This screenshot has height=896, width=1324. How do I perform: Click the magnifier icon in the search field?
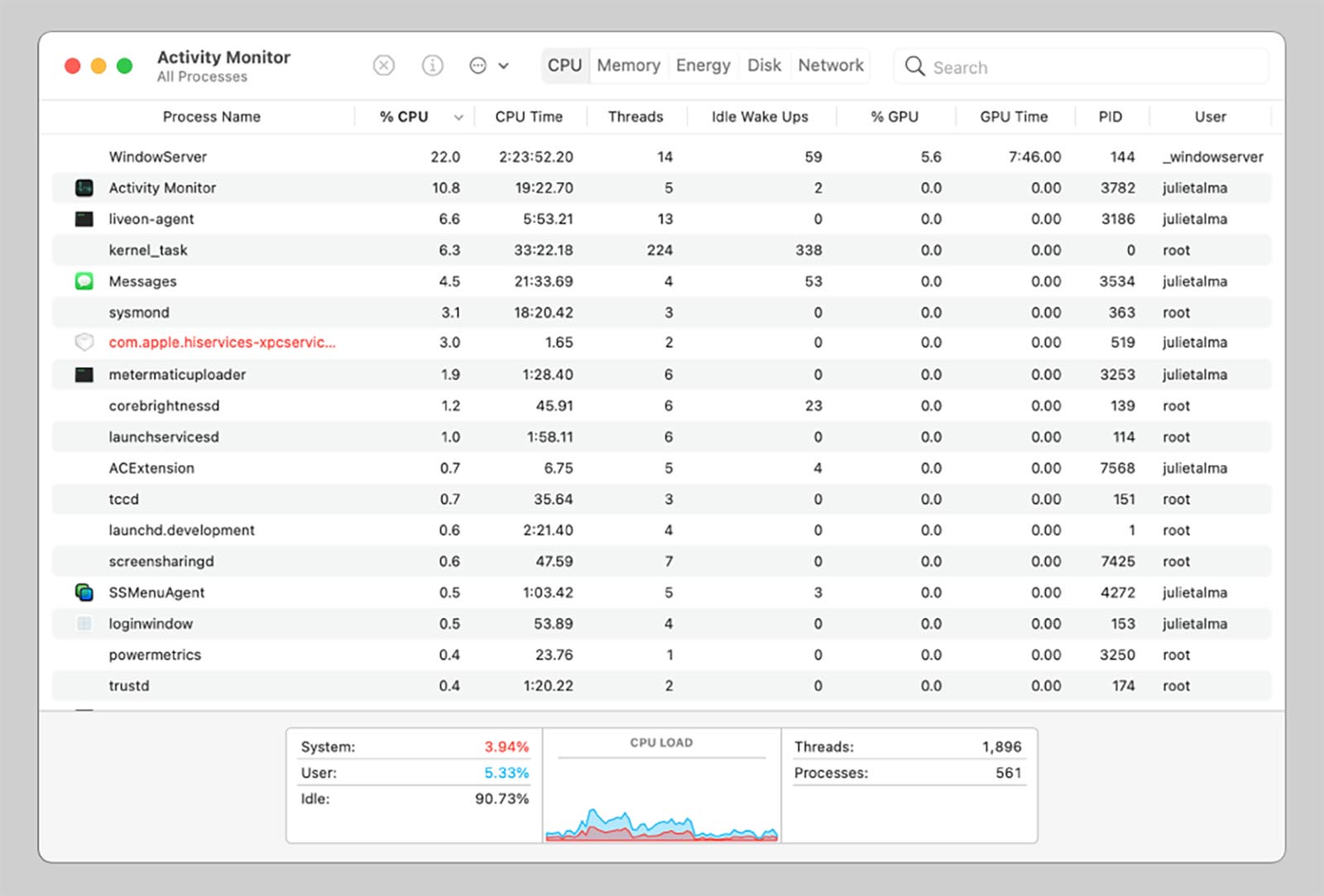click(x=914, y=66)
